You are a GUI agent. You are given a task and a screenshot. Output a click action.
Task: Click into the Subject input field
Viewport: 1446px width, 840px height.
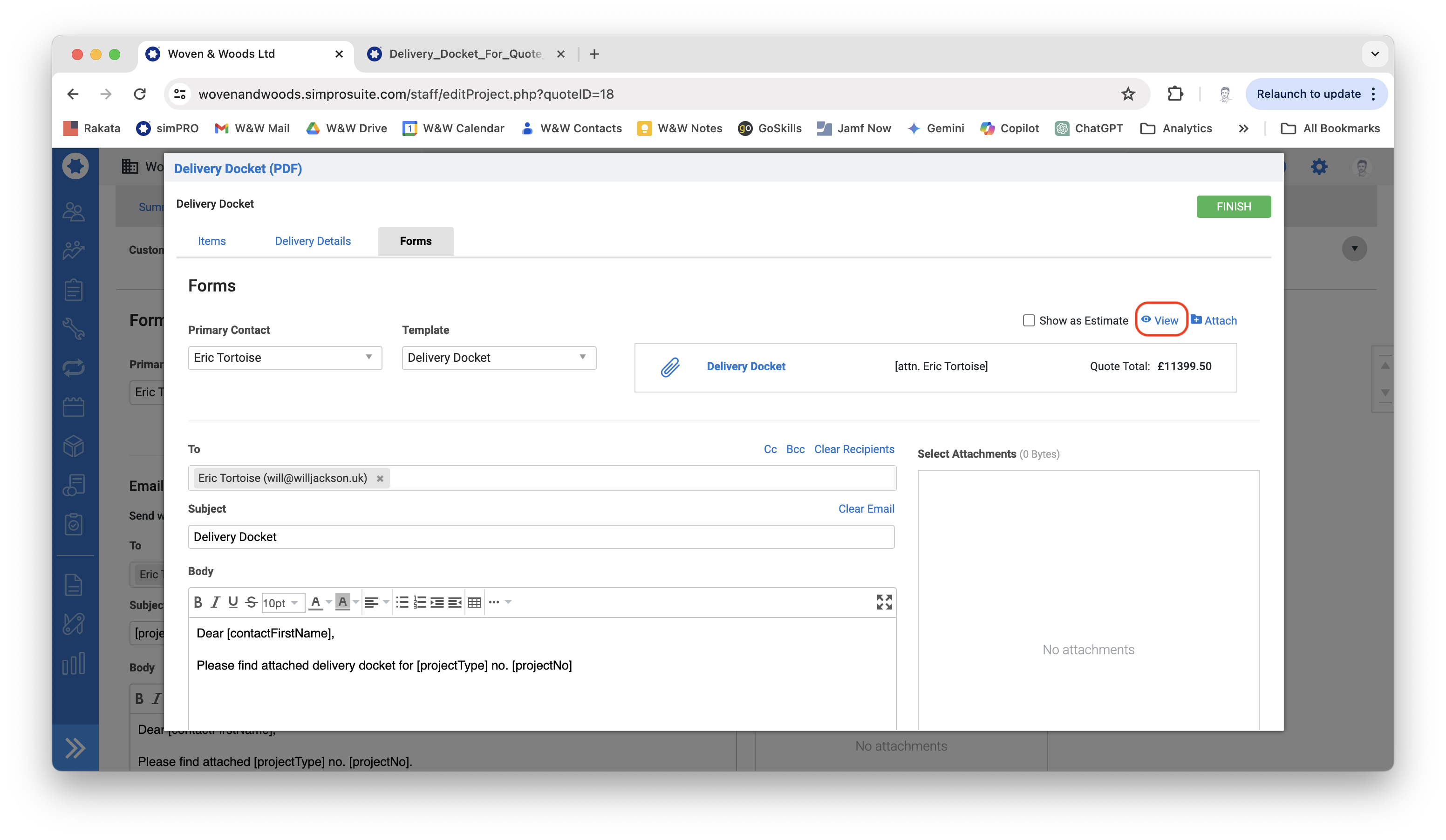tap(540, 537)
